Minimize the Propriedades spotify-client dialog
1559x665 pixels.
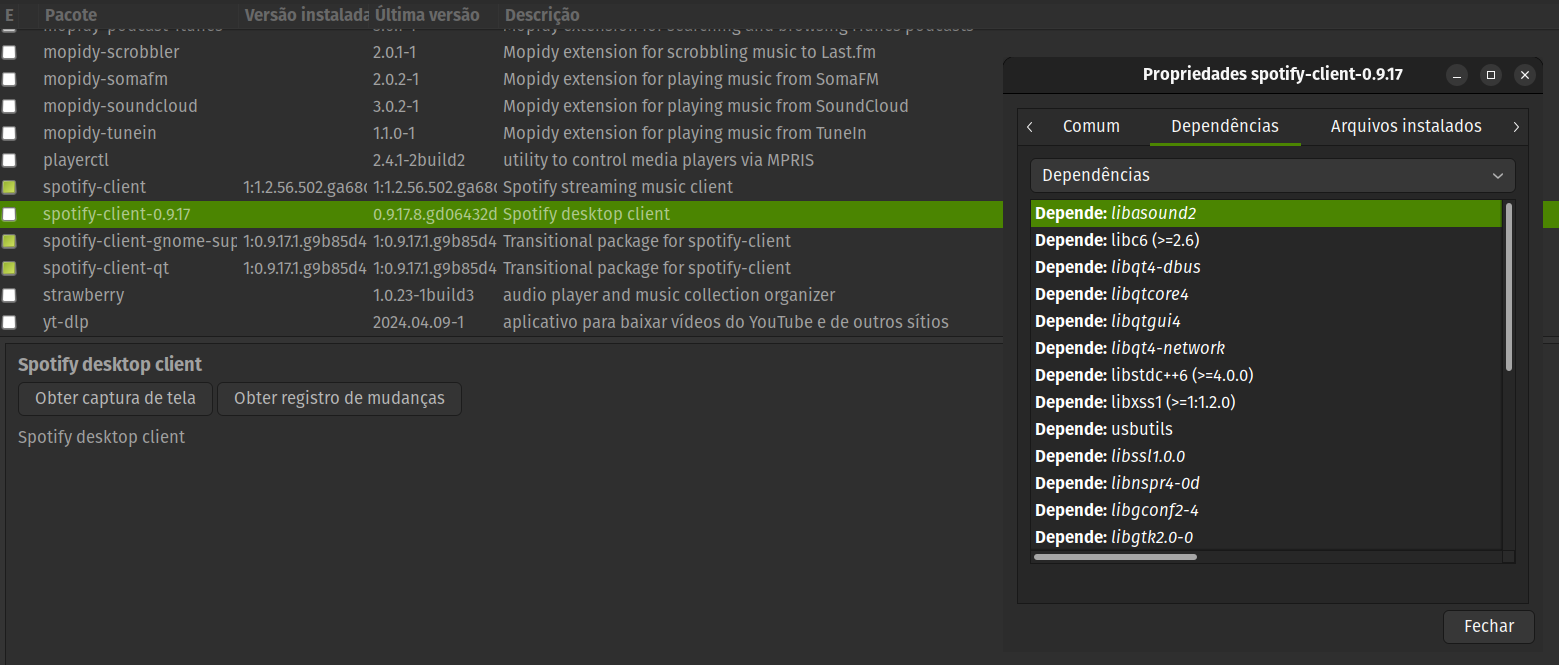coord(1458,75)
